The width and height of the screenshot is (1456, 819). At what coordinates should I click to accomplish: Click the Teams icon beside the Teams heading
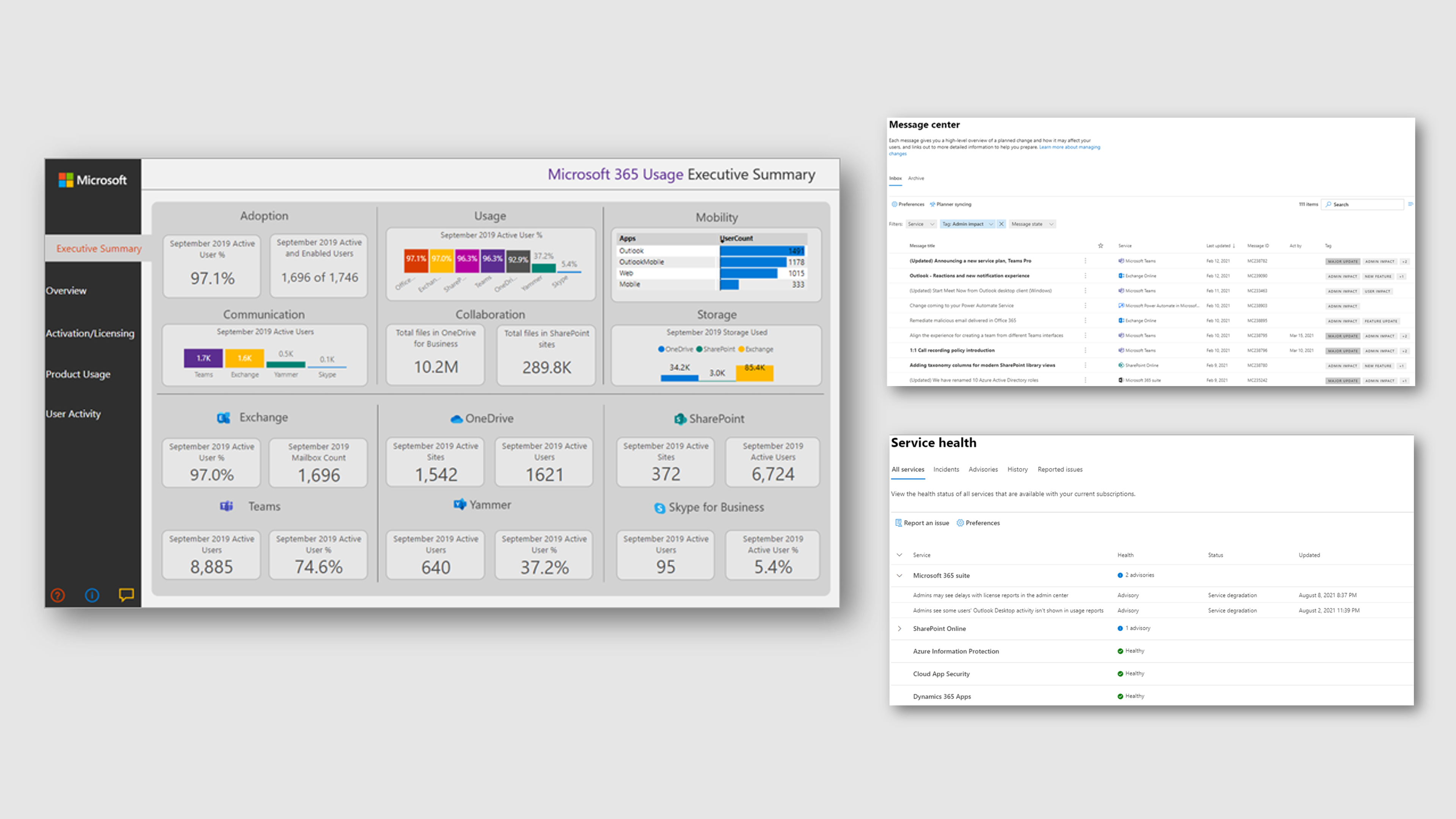pyautogui.click(x=226, y=506)
